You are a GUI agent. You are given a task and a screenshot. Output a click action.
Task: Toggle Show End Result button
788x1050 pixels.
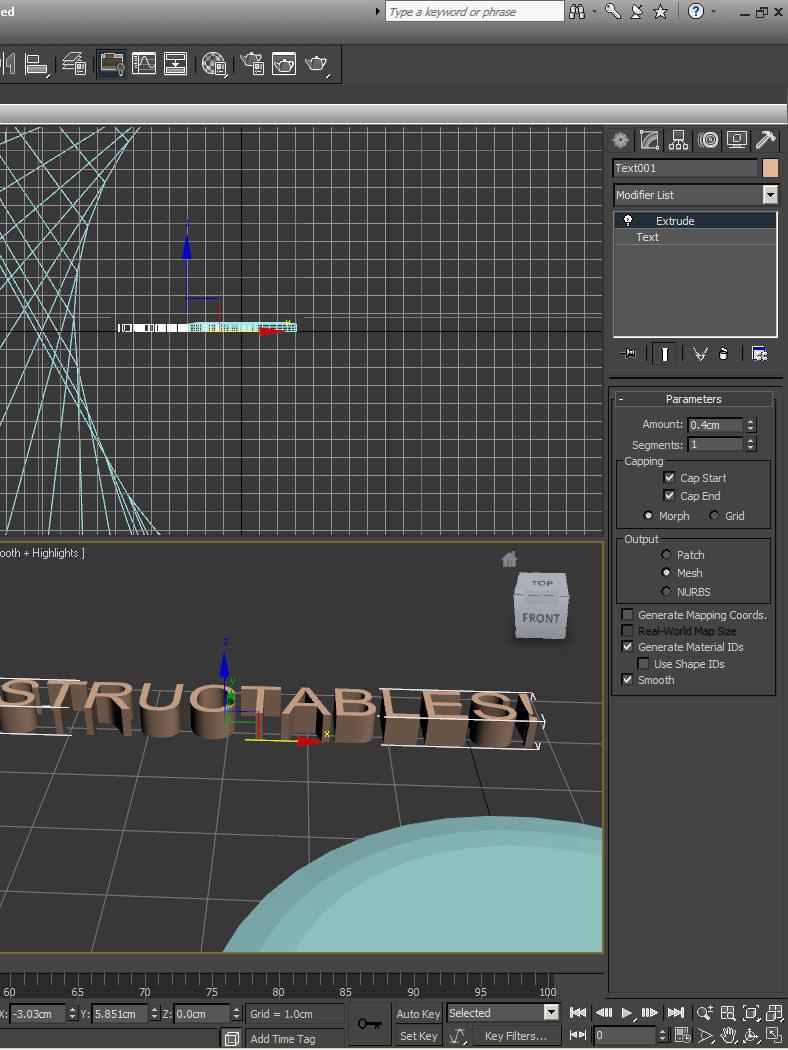coord(664,354)
